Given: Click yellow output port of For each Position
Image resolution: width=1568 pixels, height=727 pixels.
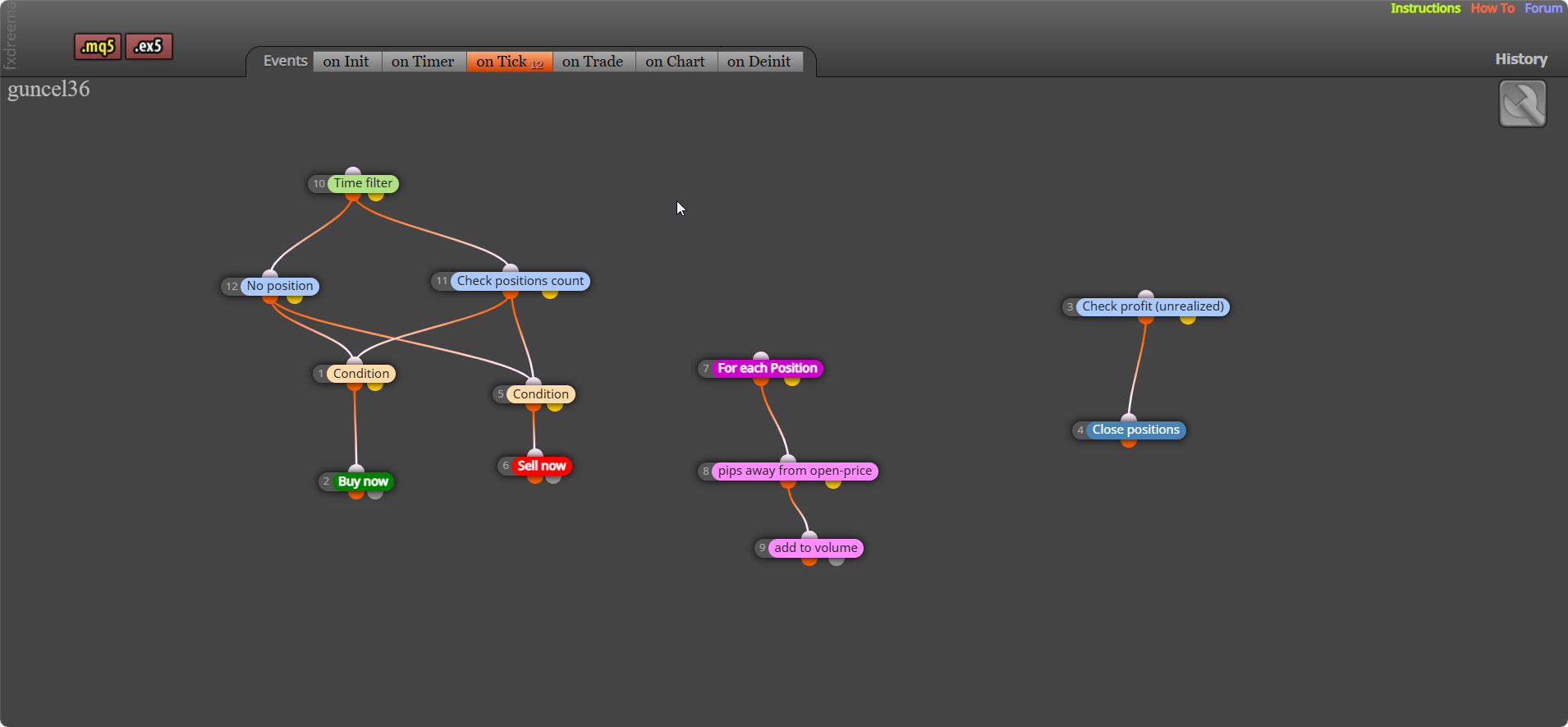Looking at the screenshot, I should coord(792,380).
